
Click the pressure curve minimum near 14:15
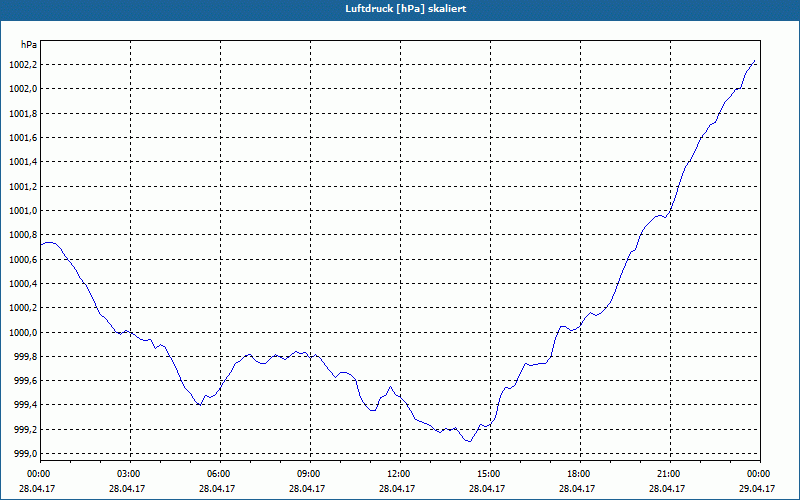tap(469, 441)
